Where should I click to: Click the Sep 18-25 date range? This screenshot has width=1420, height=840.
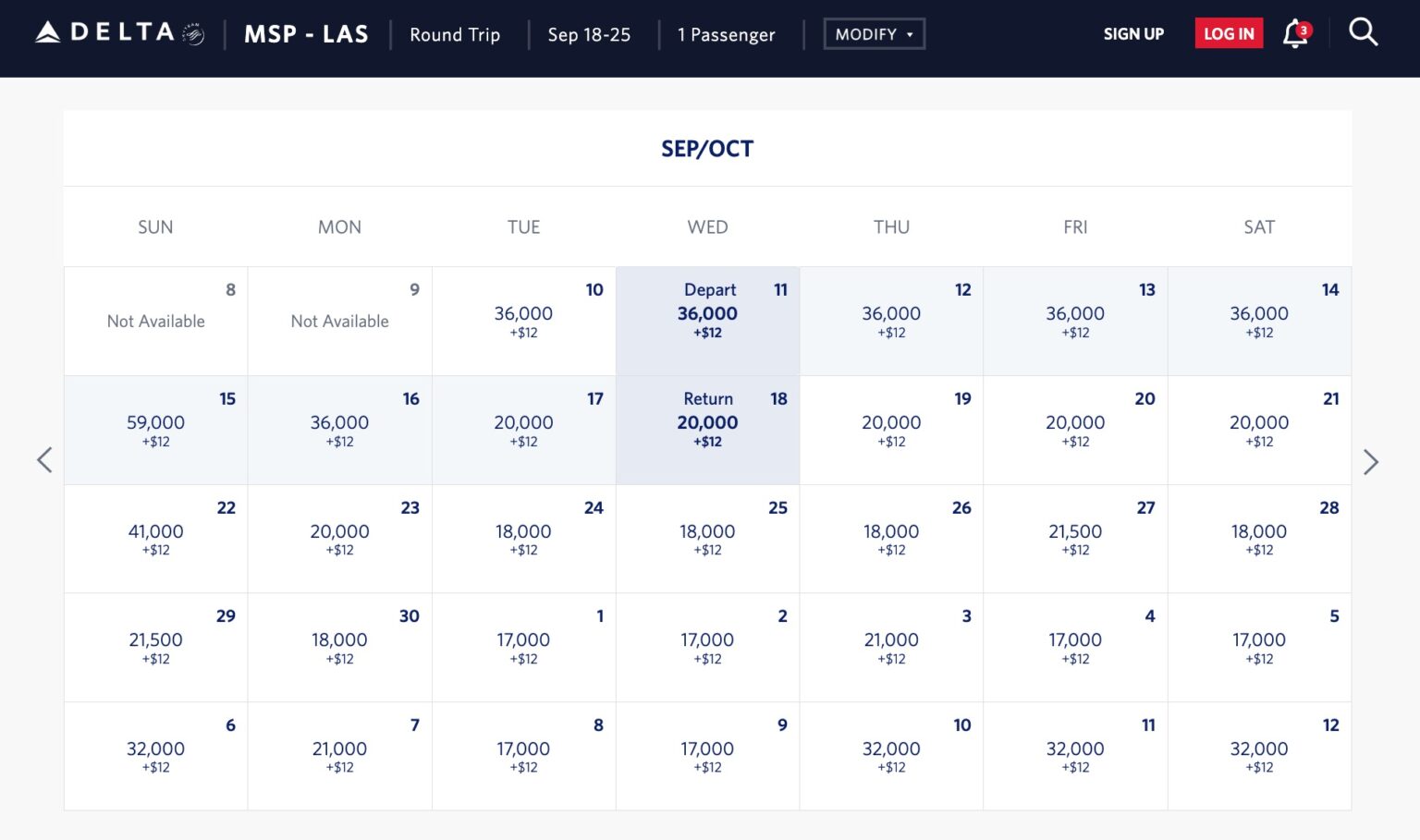pos(589,34)
